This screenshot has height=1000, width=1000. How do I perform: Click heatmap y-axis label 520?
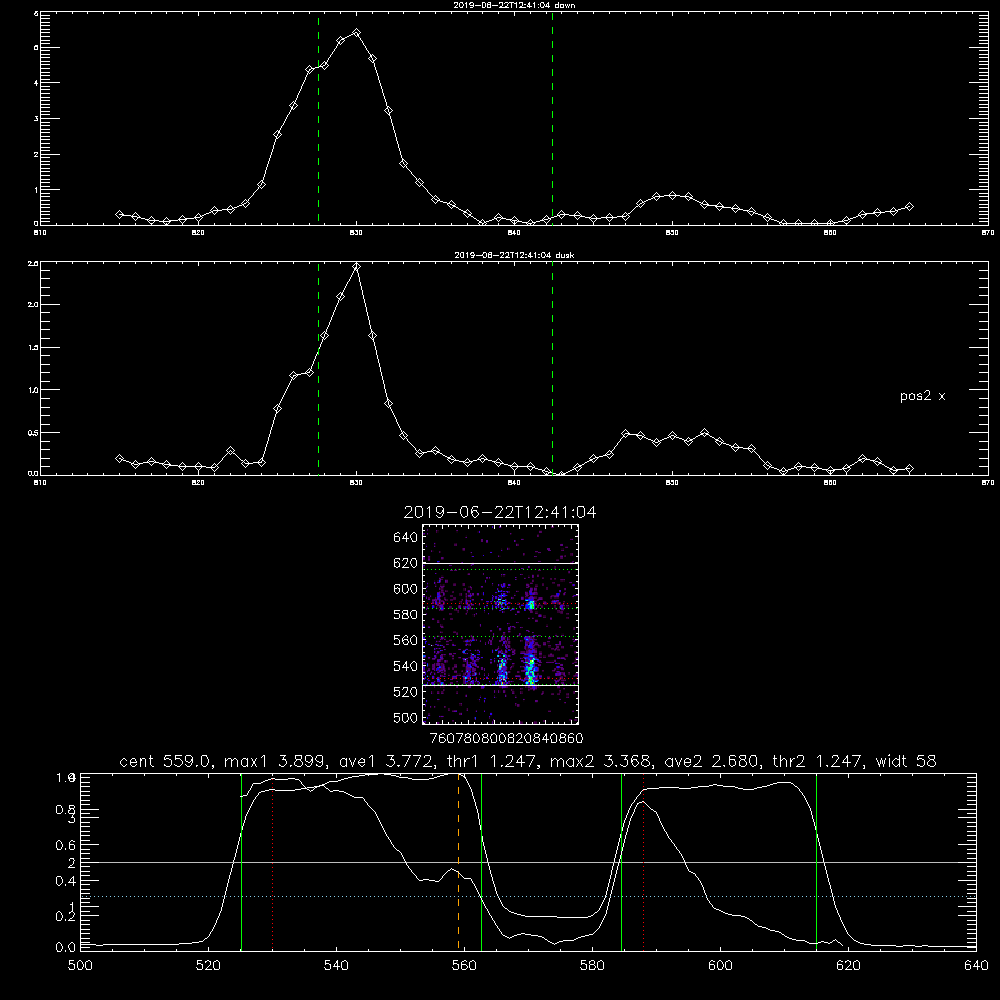tap(405, 692)
